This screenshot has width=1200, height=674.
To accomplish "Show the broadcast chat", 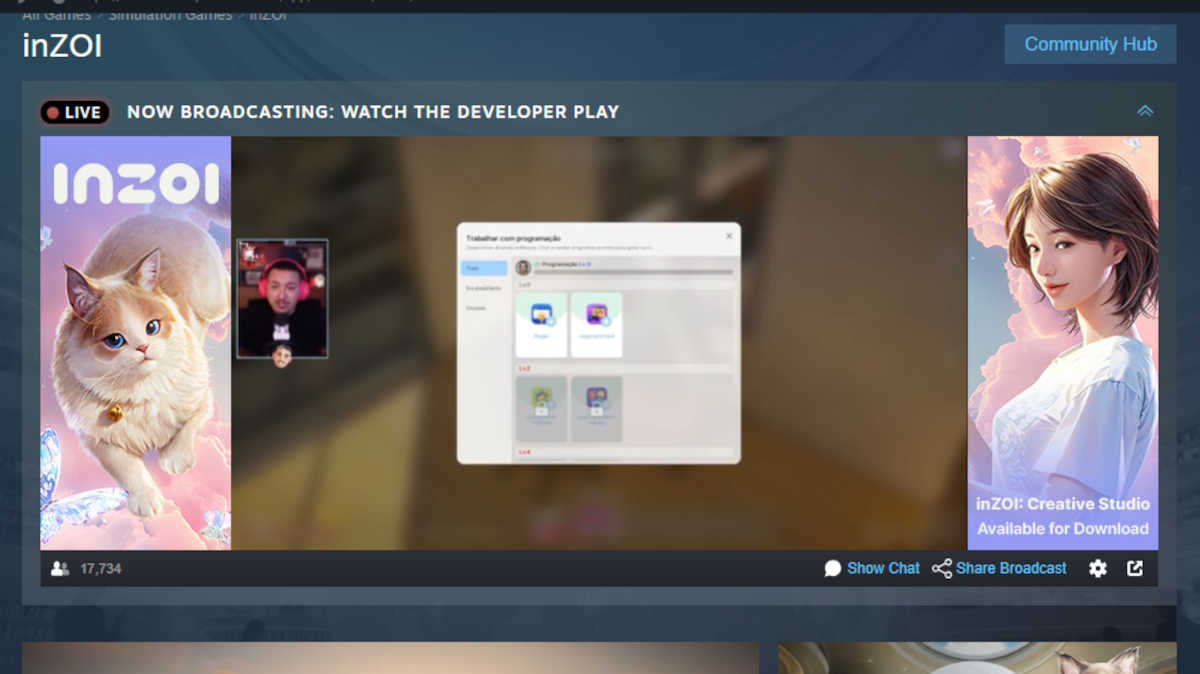I will click(883, 568).
